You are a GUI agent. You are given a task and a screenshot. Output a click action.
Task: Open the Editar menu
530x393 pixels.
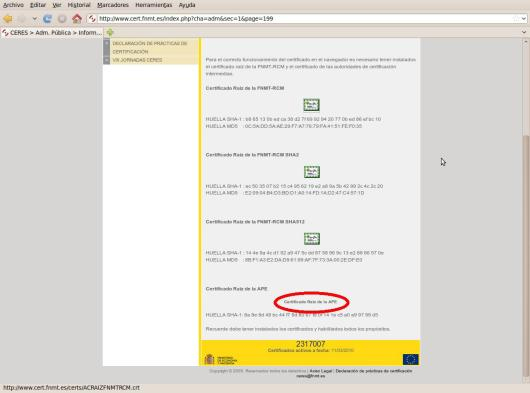pyautogui.click(x=38, y=5)
